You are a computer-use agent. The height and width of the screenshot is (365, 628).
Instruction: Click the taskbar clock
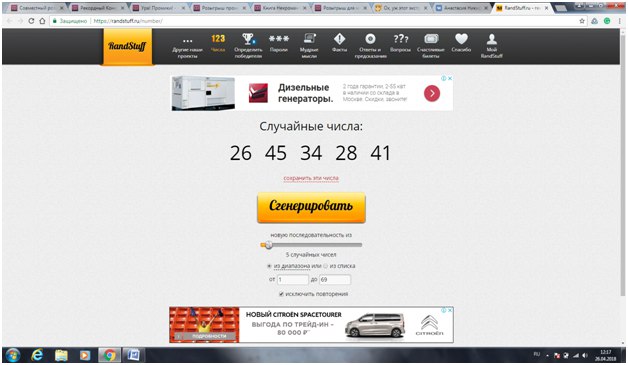pyautogui.click(x=605, y=355)
